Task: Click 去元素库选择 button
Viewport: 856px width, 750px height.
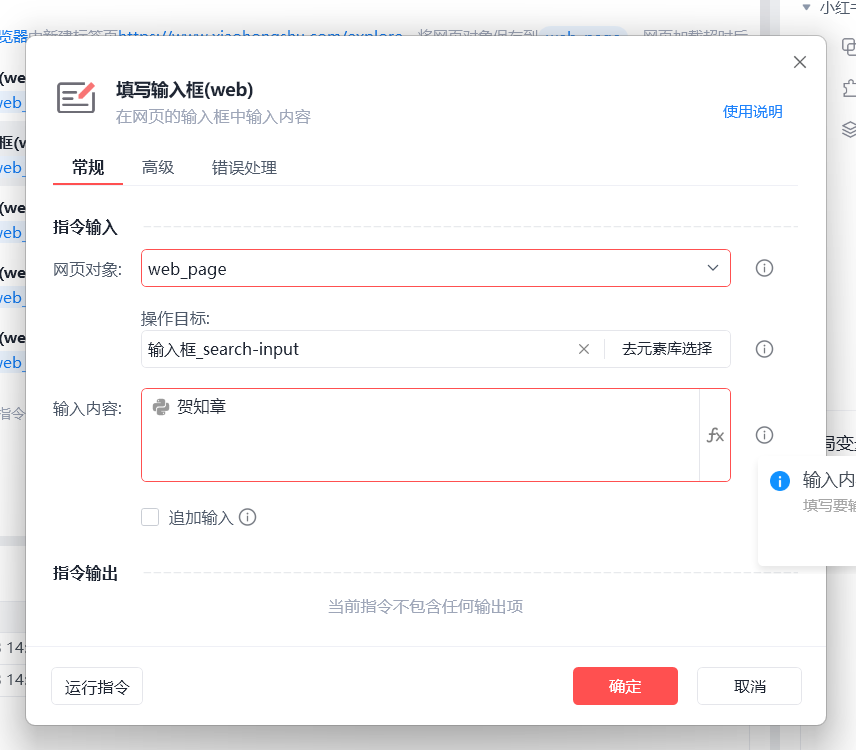Action: point(667,349)
